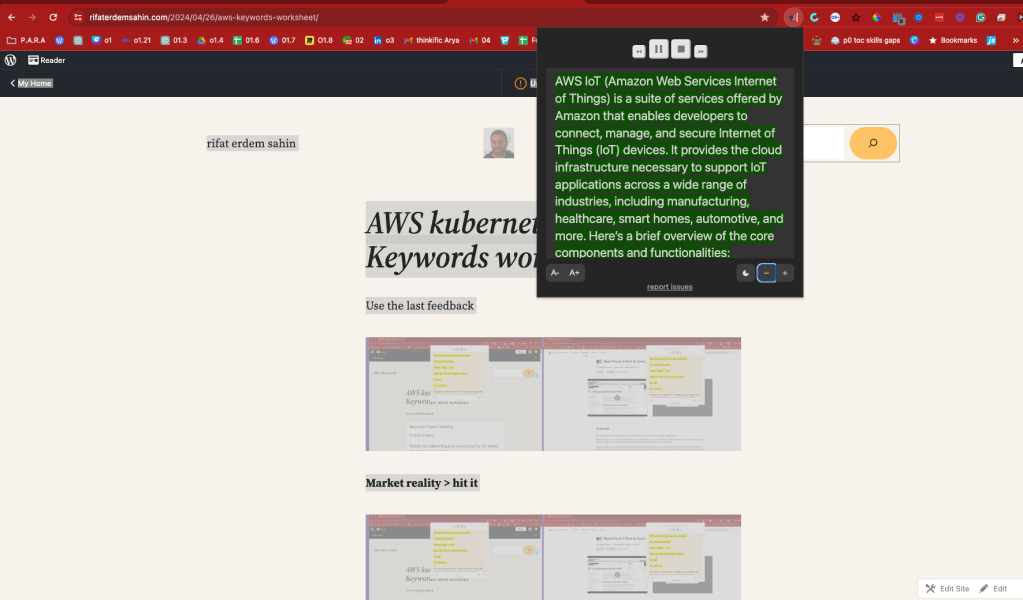The height and width of the screenshot is (600, 1023).
Task: Click the purple gear extension icon
Action: (960, 18)
